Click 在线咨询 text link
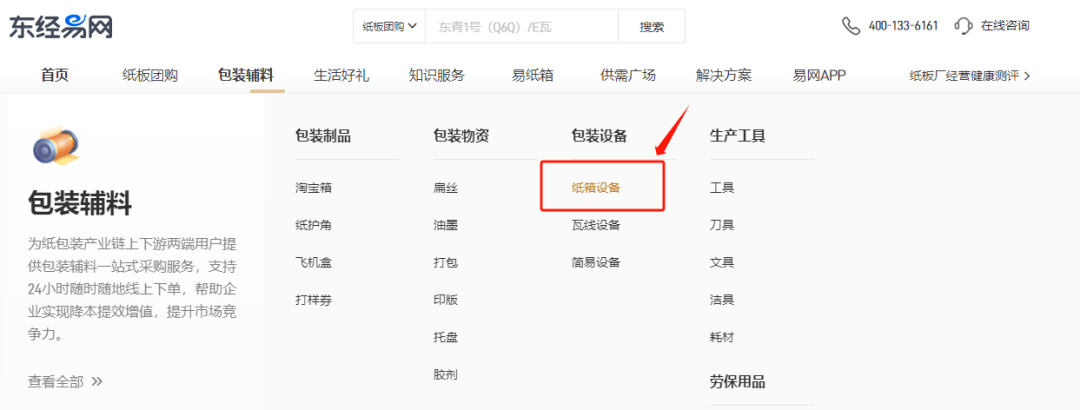 1004,26
